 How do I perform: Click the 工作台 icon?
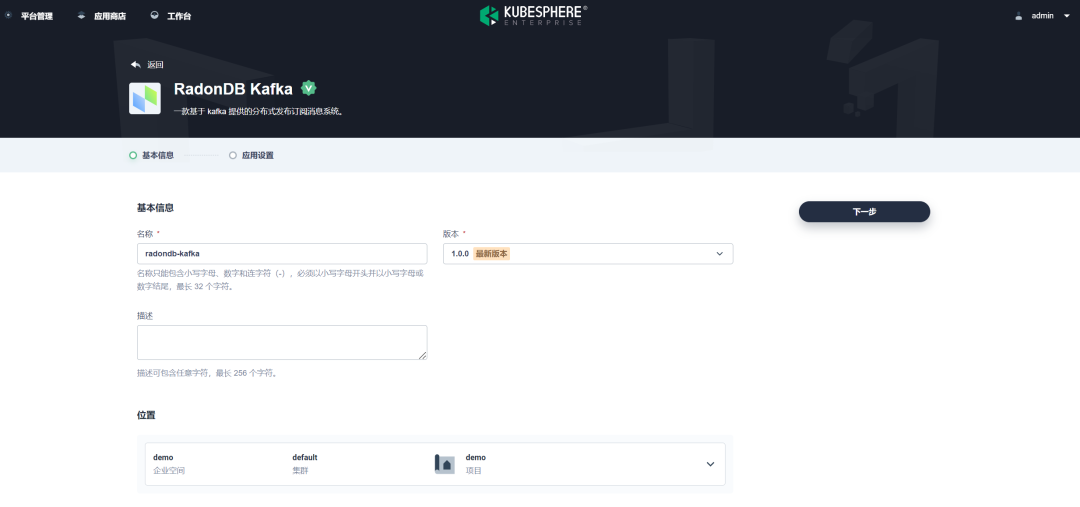click(x=154, y=15)
